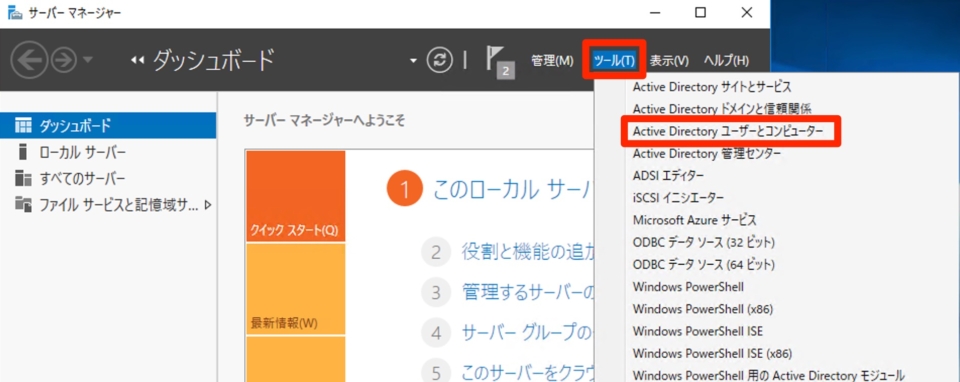Screen dimensions: 960x382
Task: Open ODBC データ ソース (32 ビット)
Action: click(704, 242)
